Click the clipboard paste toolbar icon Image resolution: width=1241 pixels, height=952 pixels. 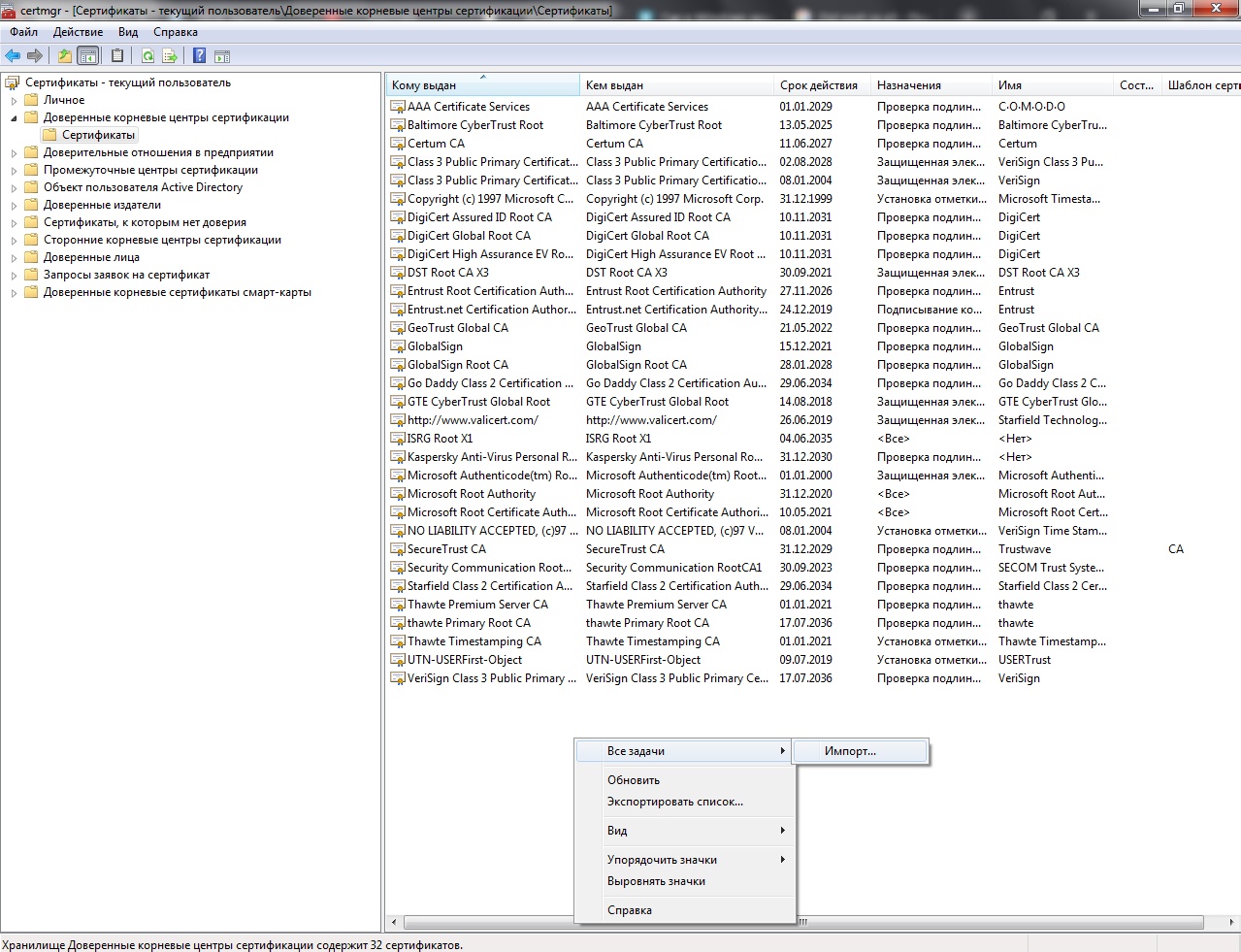pos(117,56)
